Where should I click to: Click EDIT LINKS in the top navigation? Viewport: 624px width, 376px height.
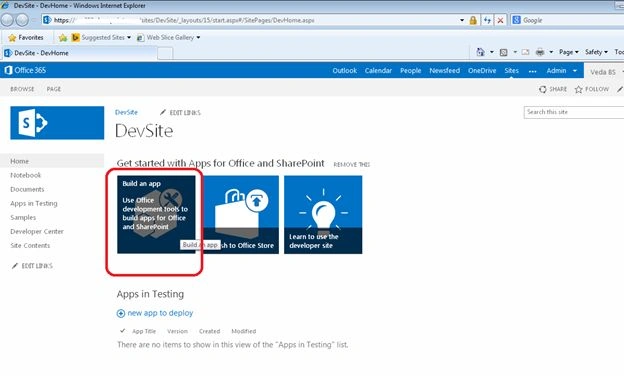click(180, 113)
